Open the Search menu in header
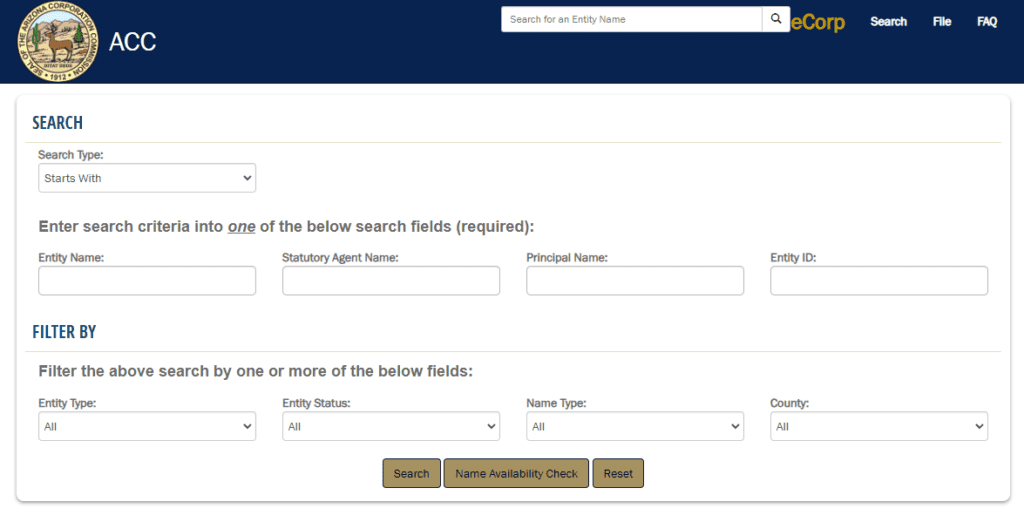This screenshot has width=1024, height=515. click(x=888, y=22)
